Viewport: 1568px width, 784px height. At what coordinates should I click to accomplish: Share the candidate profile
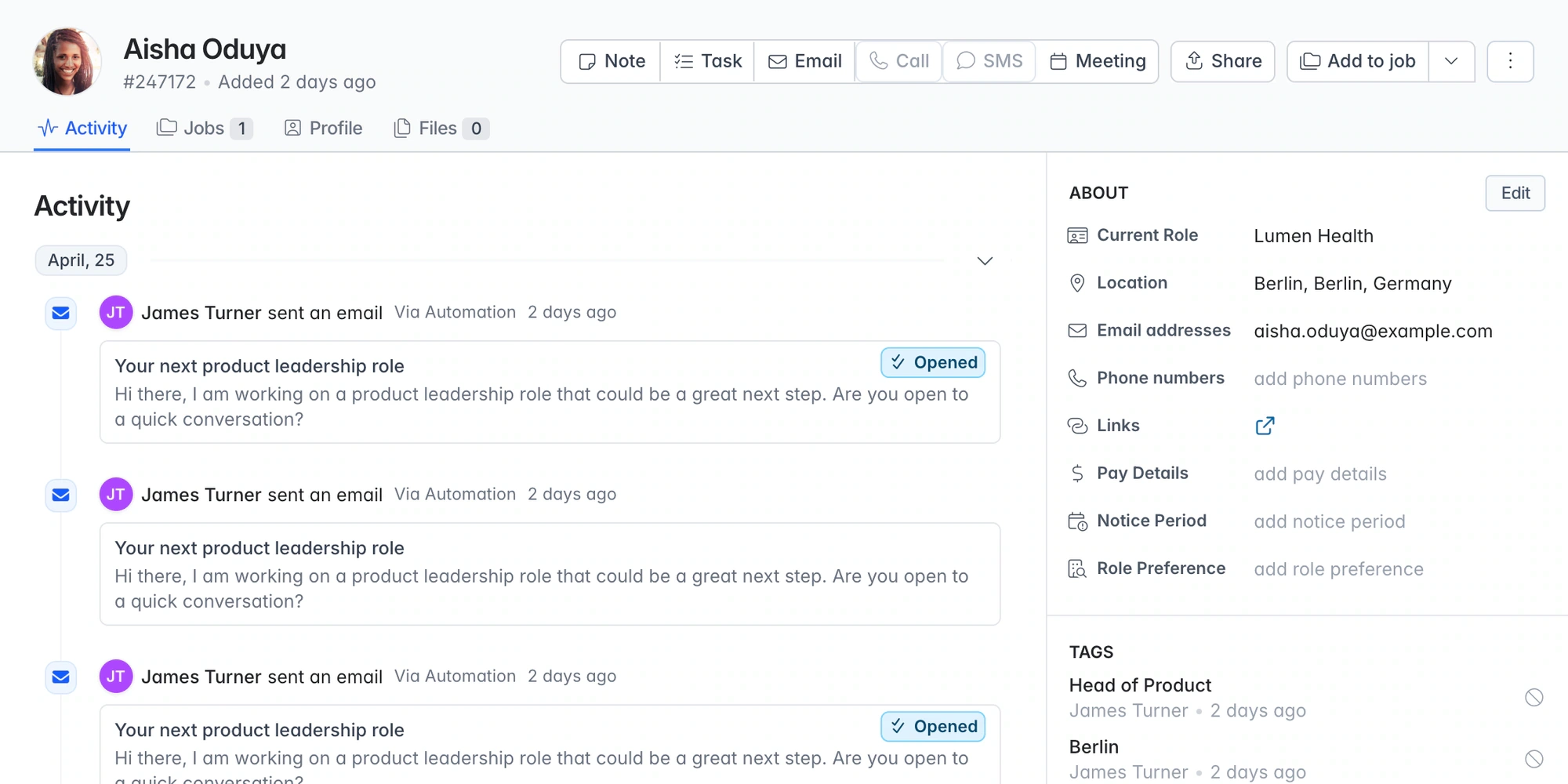tap(1222, 61)
